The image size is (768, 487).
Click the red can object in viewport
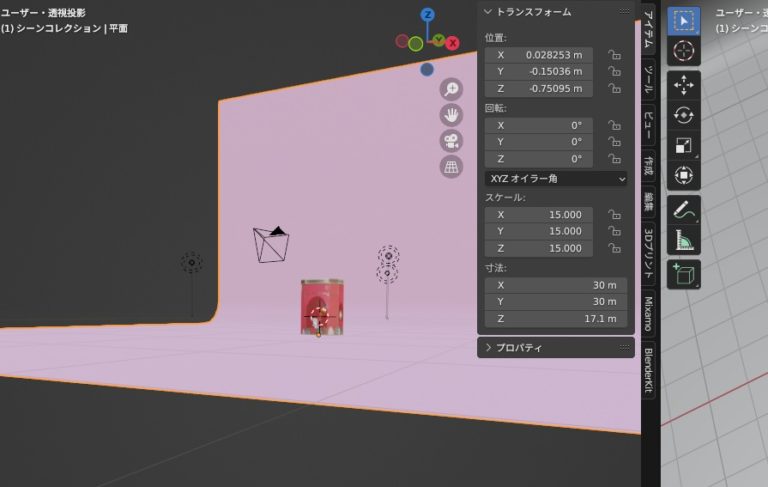(322, 307)
